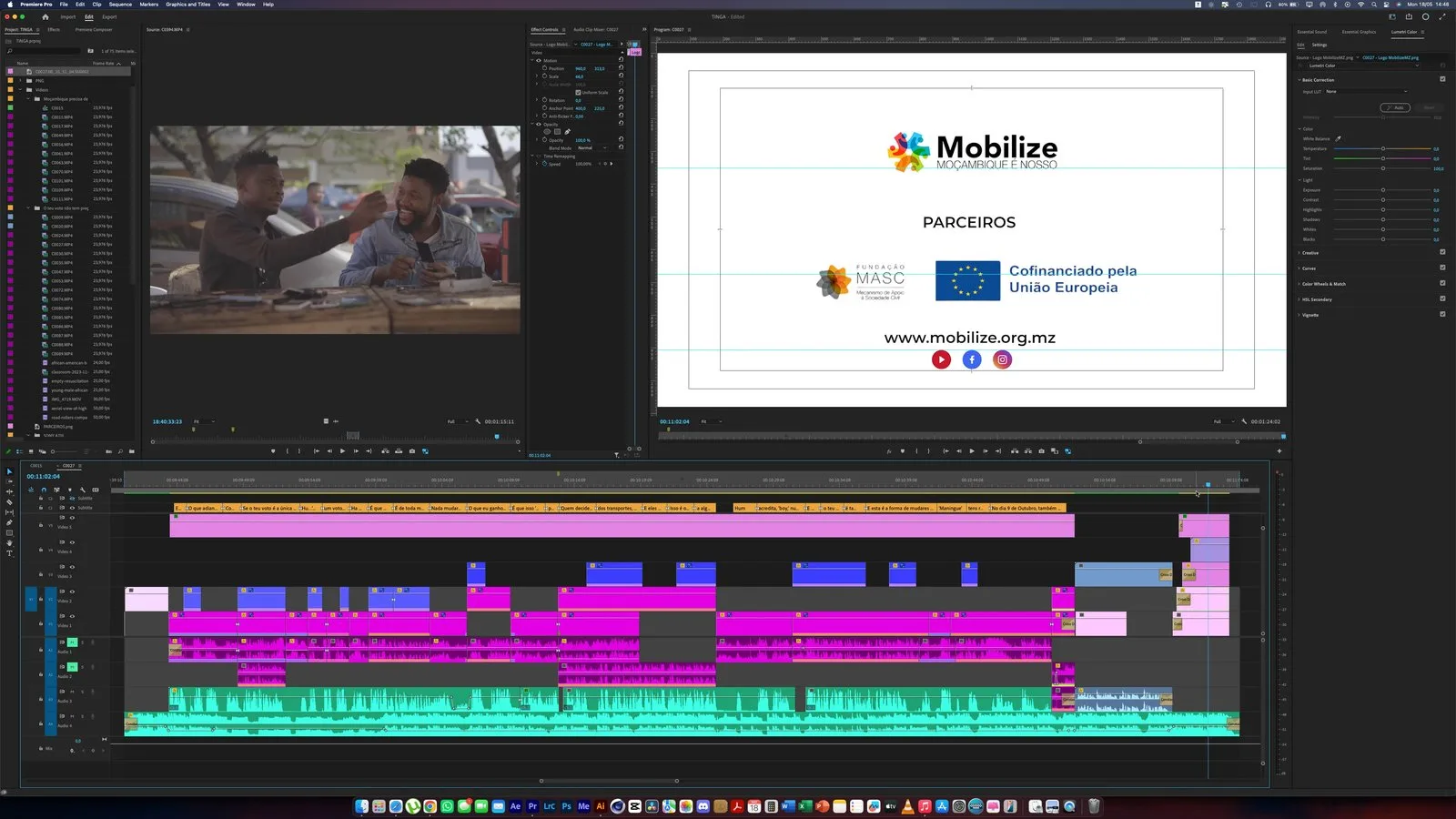Viewport: 1456px width, 819px height.
Task: Click Home icon in top bar
Action: click(45, 16)
